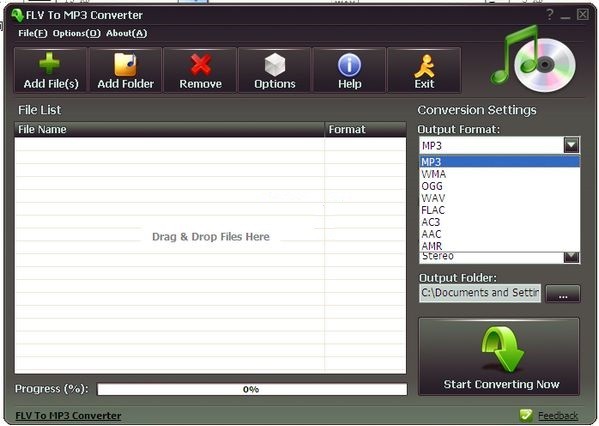
Task: Click the green plus Add File(s) icon
Action: point(50,63)
